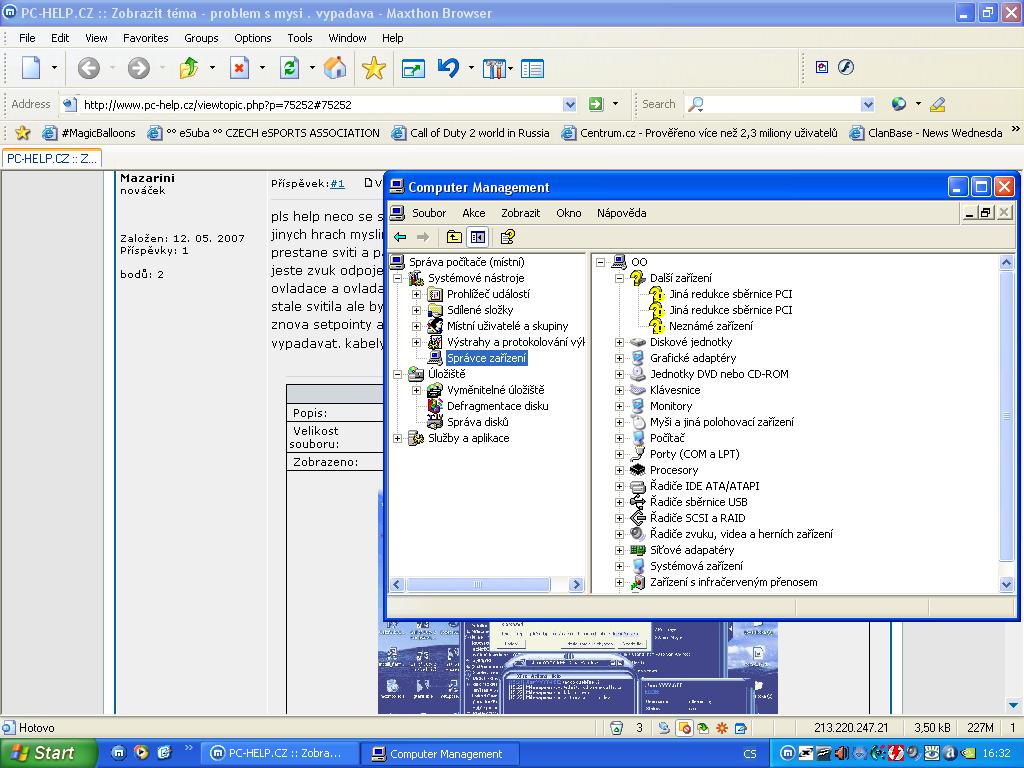Expand the Diskové jednotky device category

[620, 342]
